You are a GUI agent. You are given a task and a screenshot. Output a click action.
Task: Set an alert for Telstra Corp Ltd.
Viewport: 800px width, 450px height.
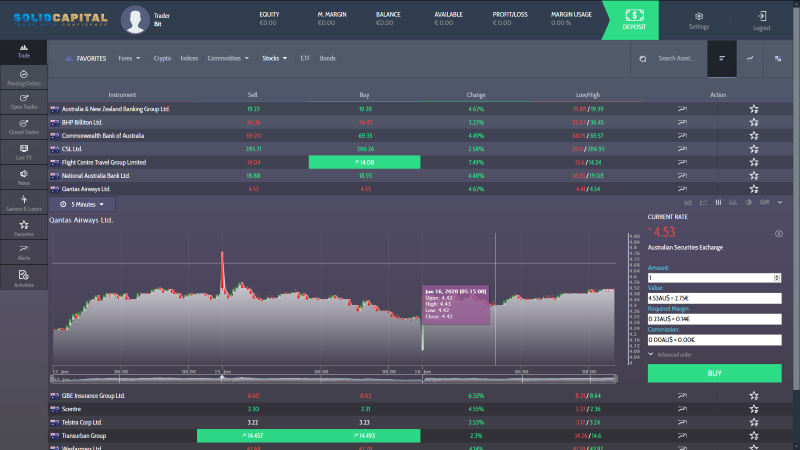click(682, 422)
